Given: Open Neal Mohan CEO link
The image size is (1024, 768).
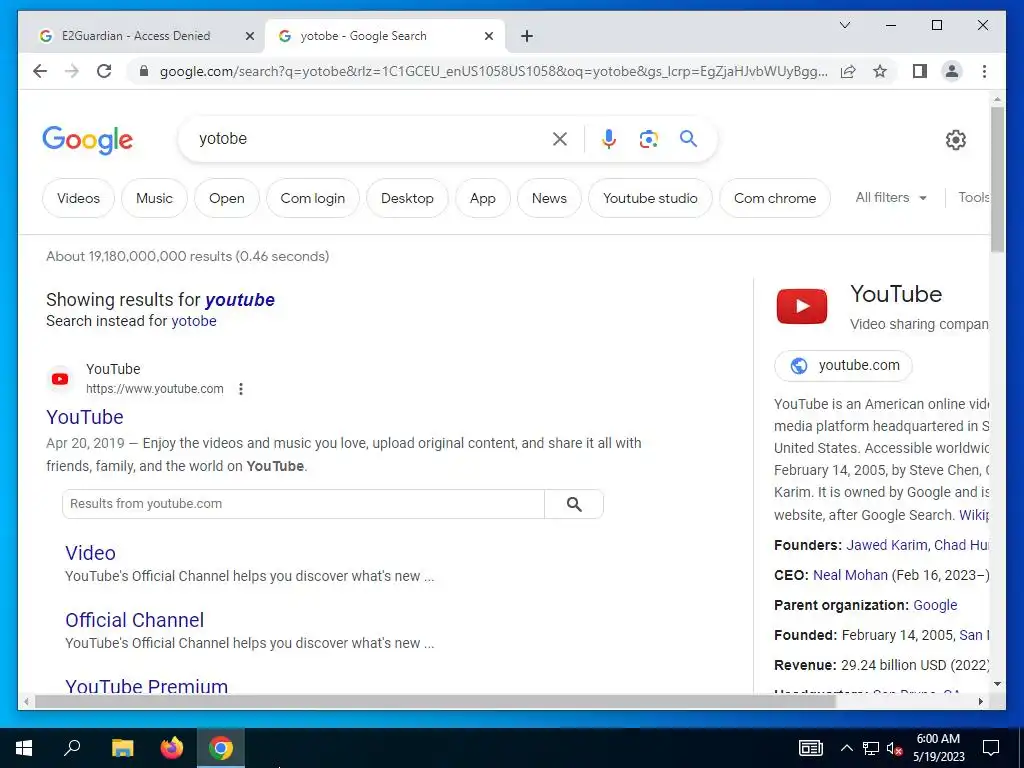Looking at the screenshot, I should tap(850, 575).
